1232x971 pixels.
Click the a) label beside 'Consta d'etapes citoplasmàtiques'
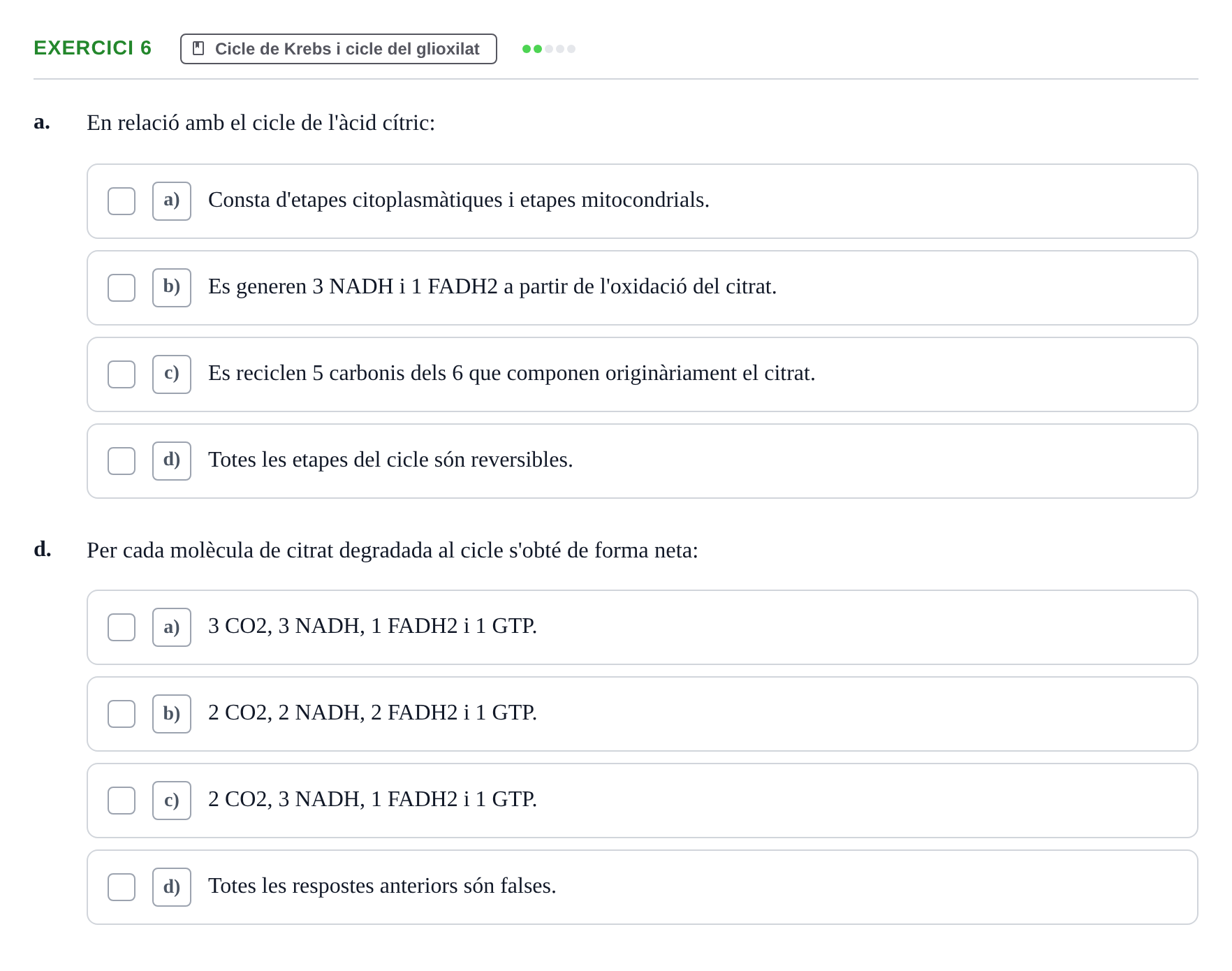pos(172,201)
